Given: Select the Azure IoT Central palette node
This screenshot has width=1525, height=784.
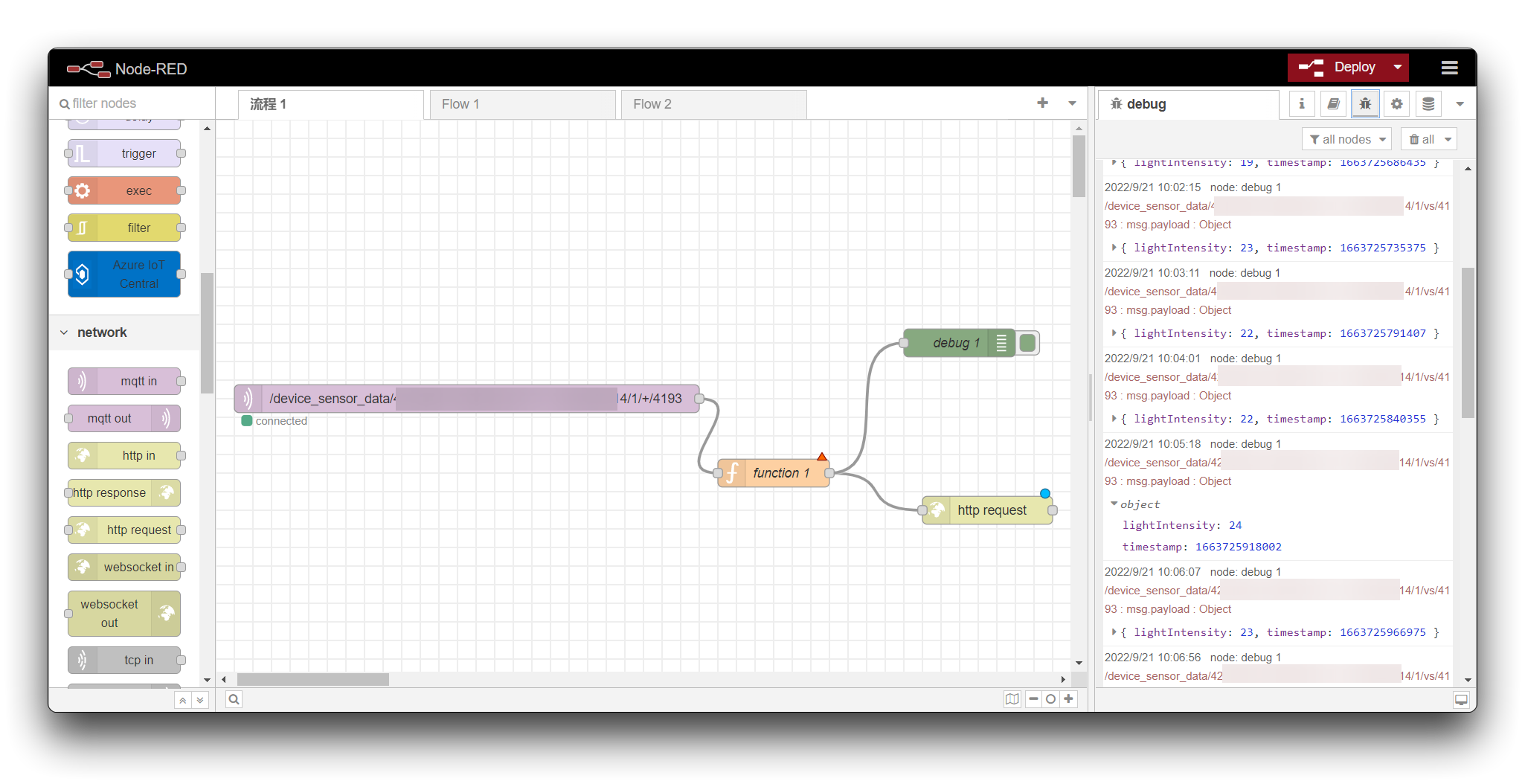Looking at the screenshot, I should pyautogui.click(x=124, y=274).
